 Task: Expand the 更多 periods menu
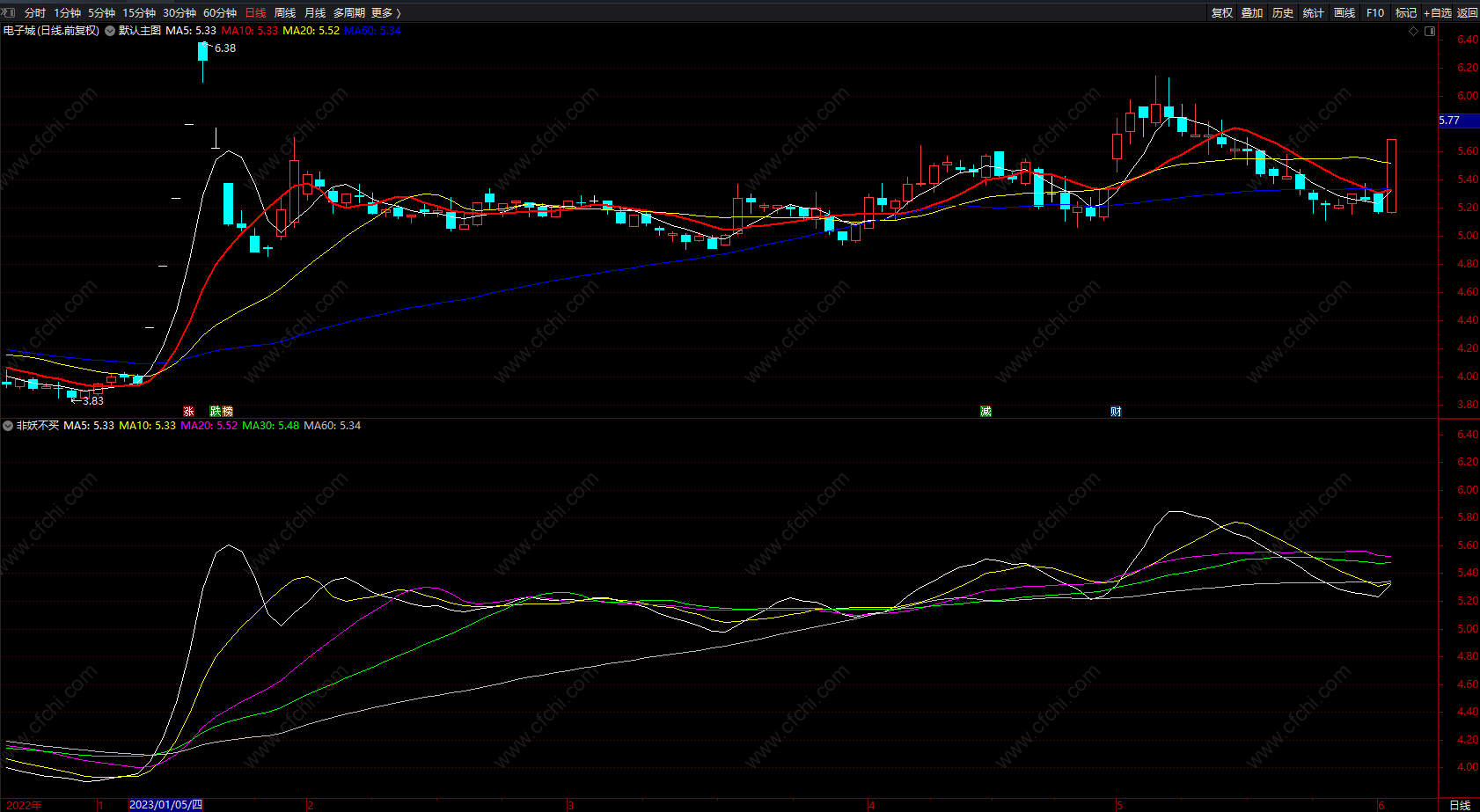click(386, 13)
